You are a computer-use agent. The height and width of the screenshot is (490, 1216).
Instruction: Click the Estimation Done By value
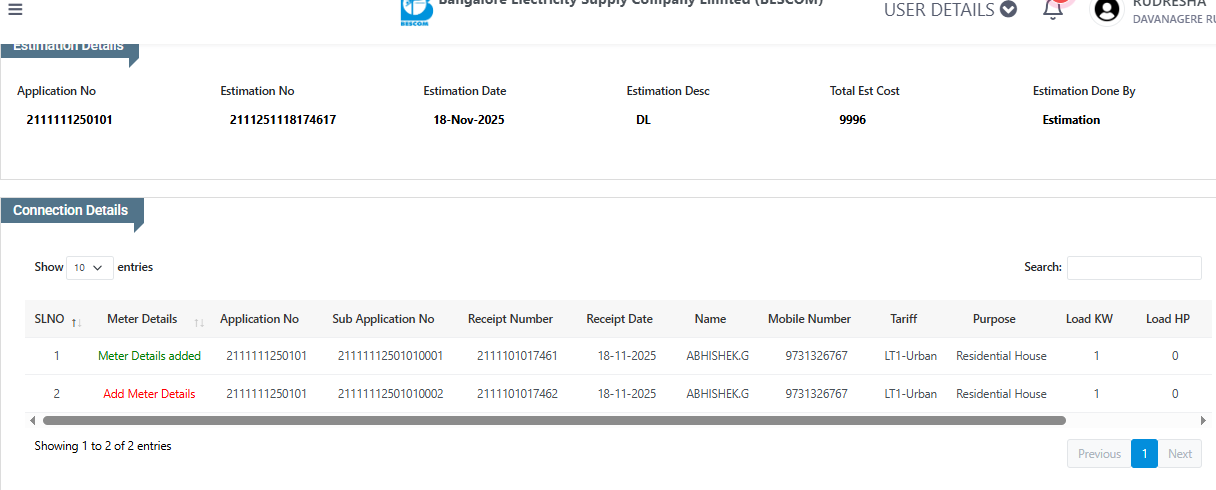(1071, 120)
